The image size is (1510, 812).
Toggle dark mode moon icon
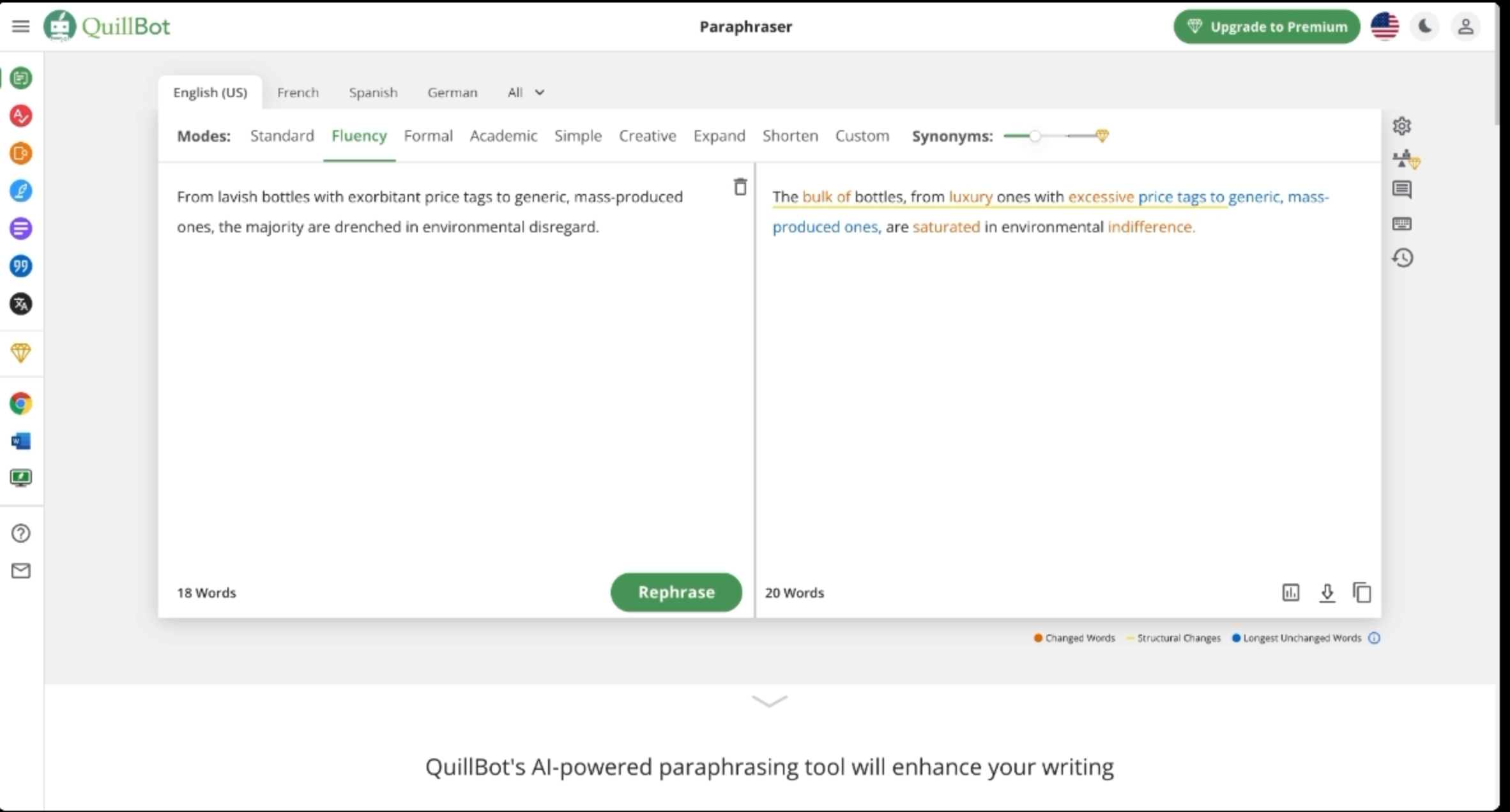click(1424, 27)
